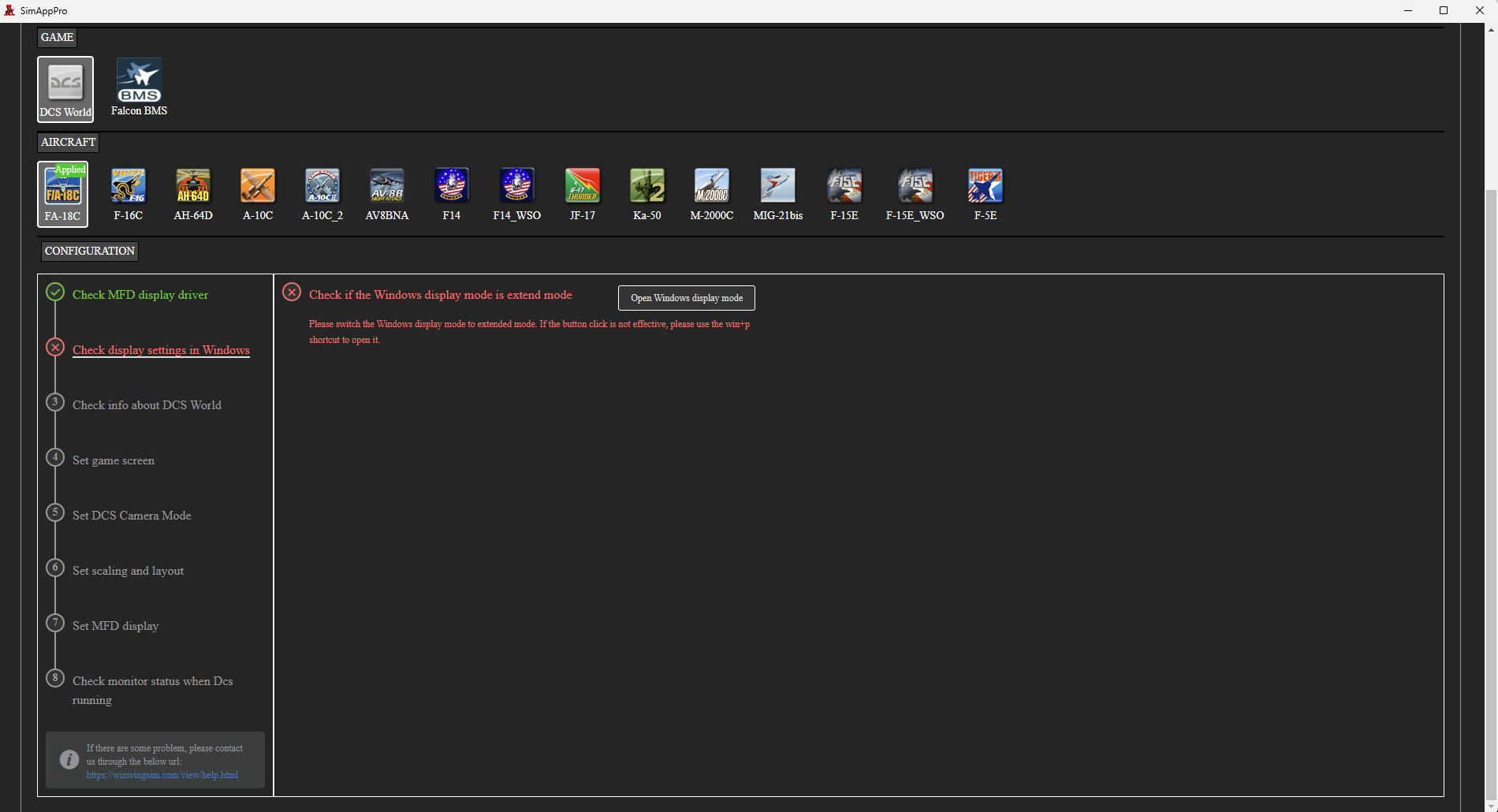Viewport: 1498px width, 812px height.
Task: Open Check display settings in Windows step
Action: click(x=161, y=350)
